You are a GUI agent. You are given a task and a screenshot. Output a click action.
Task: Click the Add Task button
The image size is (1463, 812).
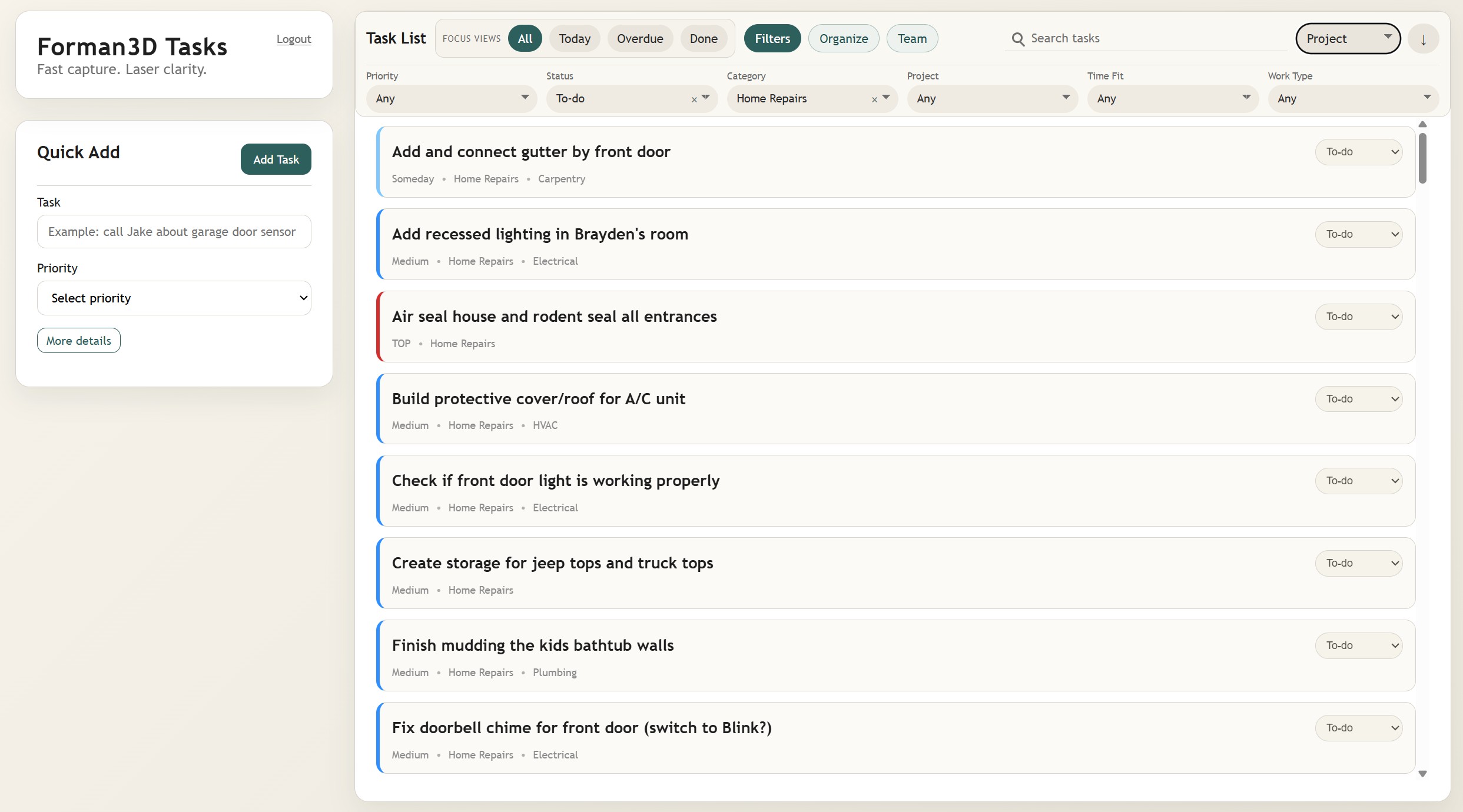point(276,159)
